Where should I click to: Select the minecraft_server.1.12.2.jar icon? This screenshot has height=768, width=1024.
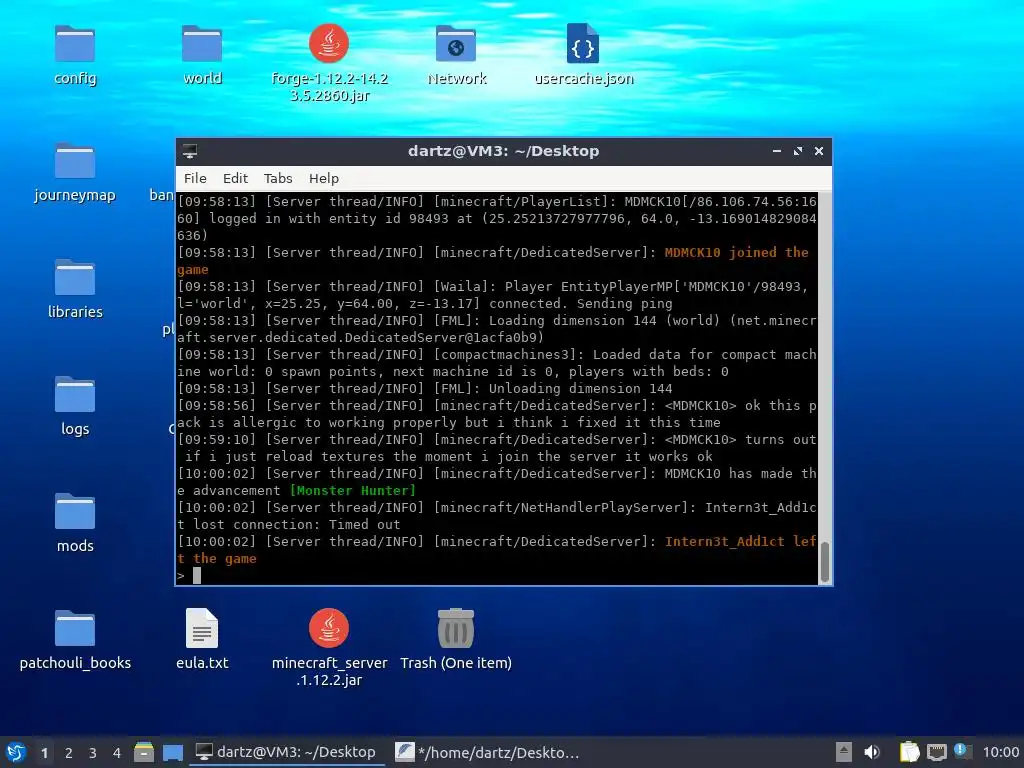click(328, 629)
